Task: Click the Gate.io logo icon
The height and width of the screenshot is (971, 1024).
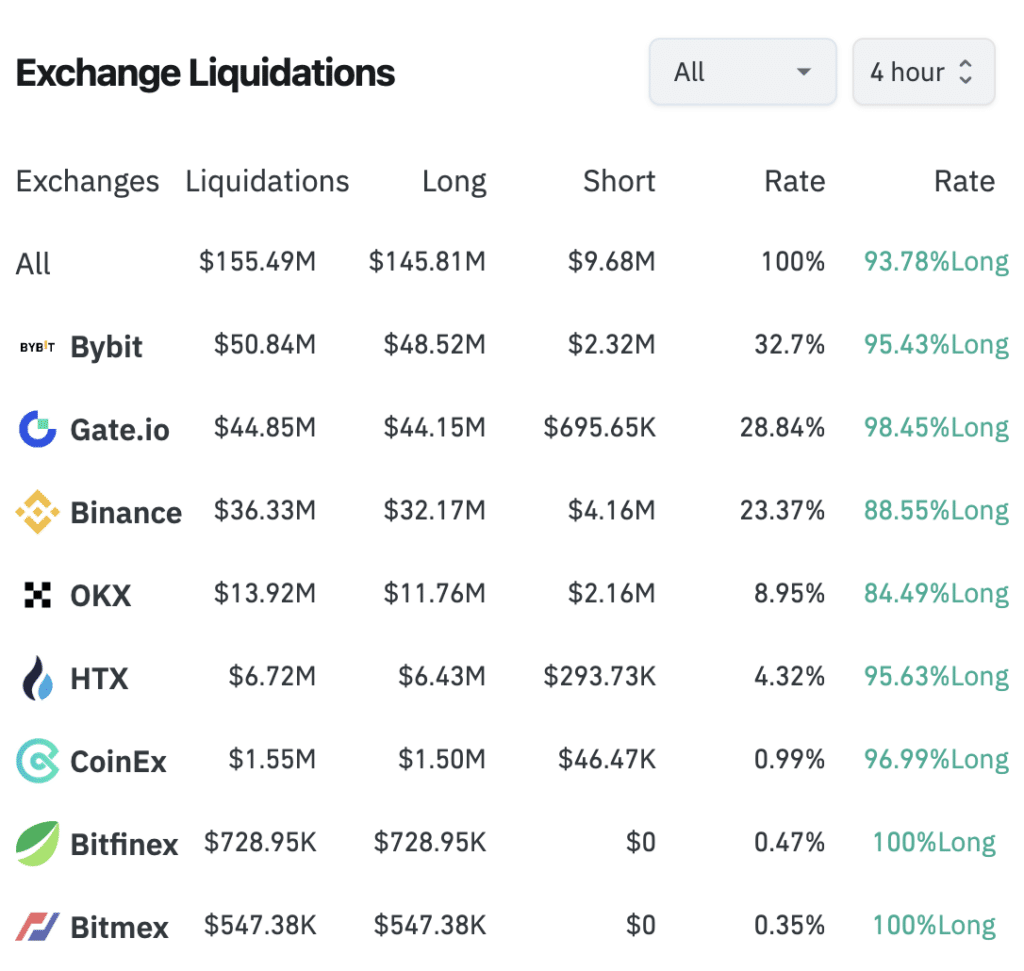Action: coord(38,429)
